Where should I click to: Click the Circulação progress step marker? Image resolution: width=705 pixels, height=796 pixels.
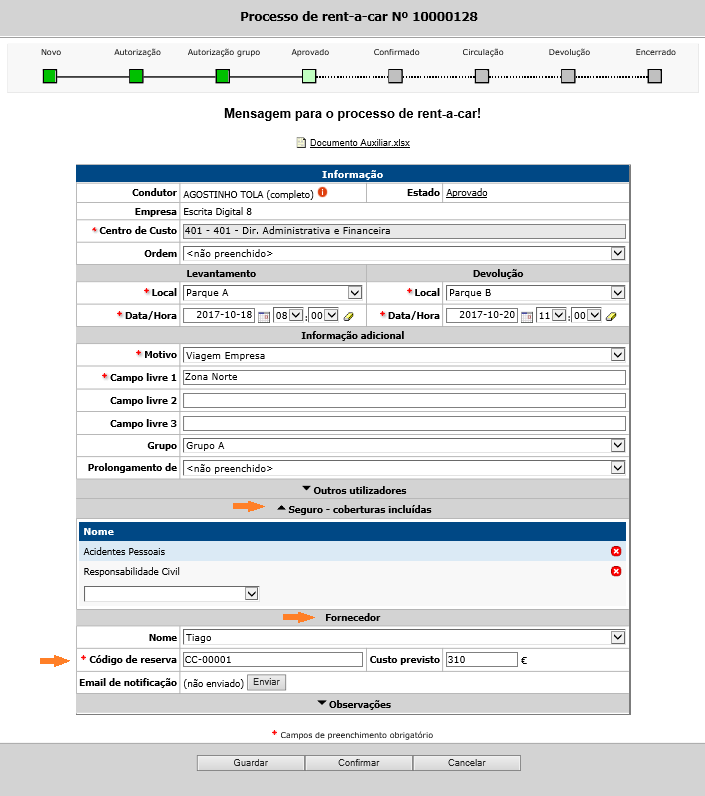point(482,77)
